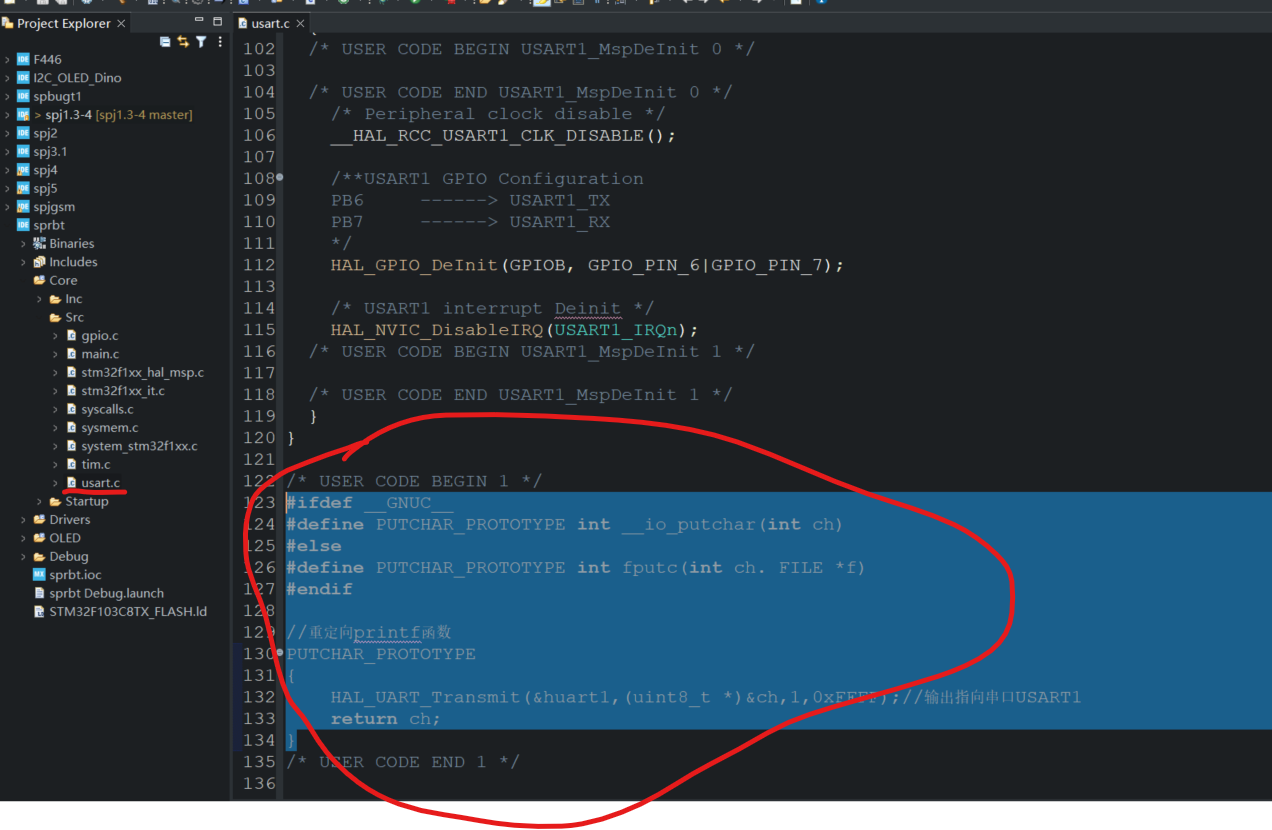Click the Core folder icon
Screen dimensions: 1272x830
pyautogui.click(x=39, y=280)
